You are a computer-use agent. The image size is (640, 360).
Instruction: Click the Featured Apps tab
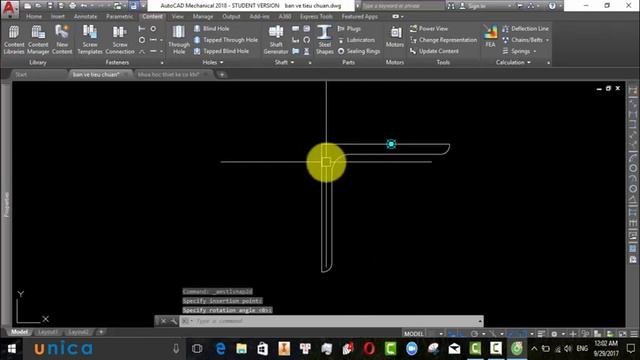tap(360, 17)
